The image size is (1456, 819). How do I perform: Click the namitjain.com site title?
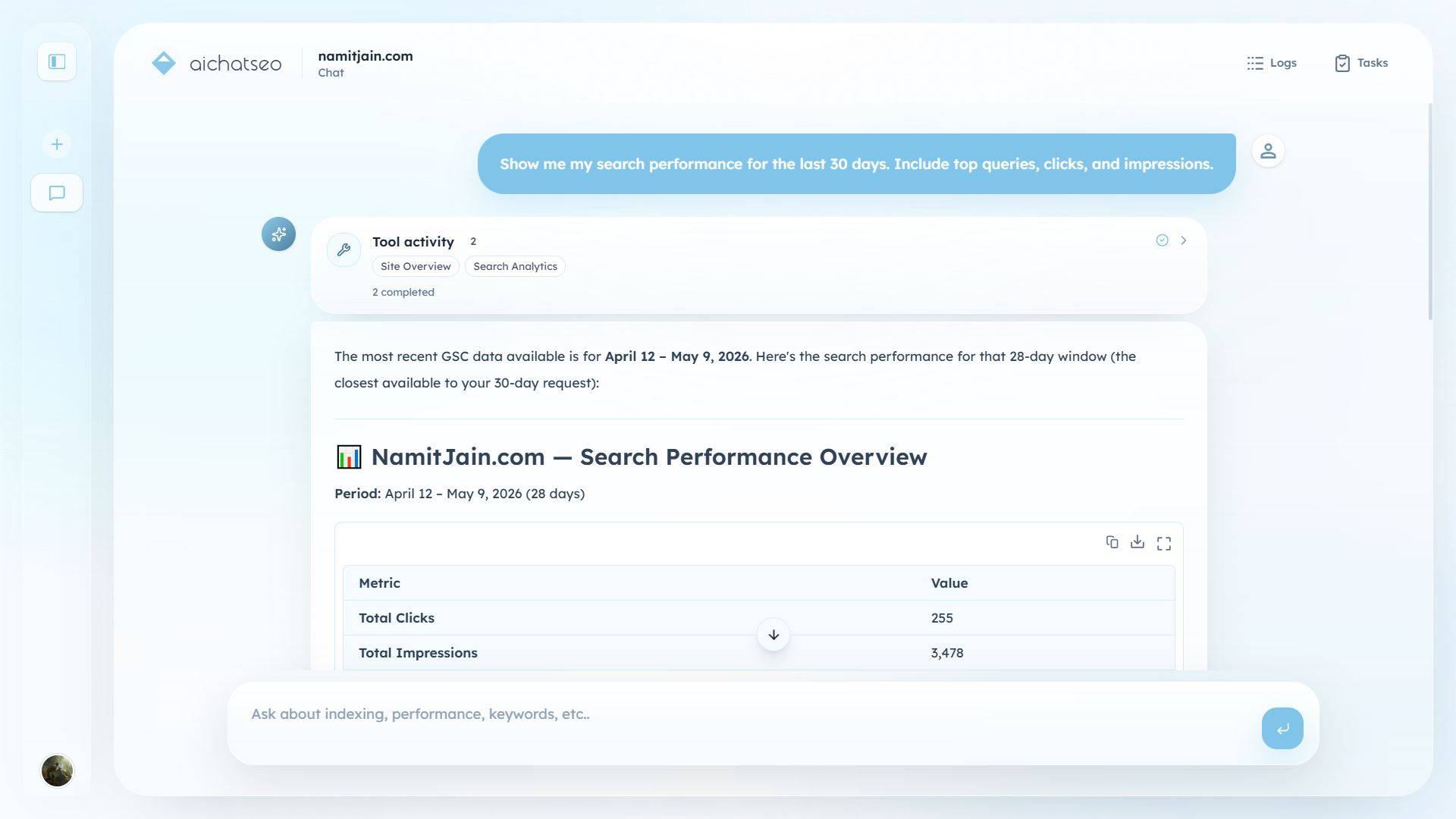click(366, 56)
